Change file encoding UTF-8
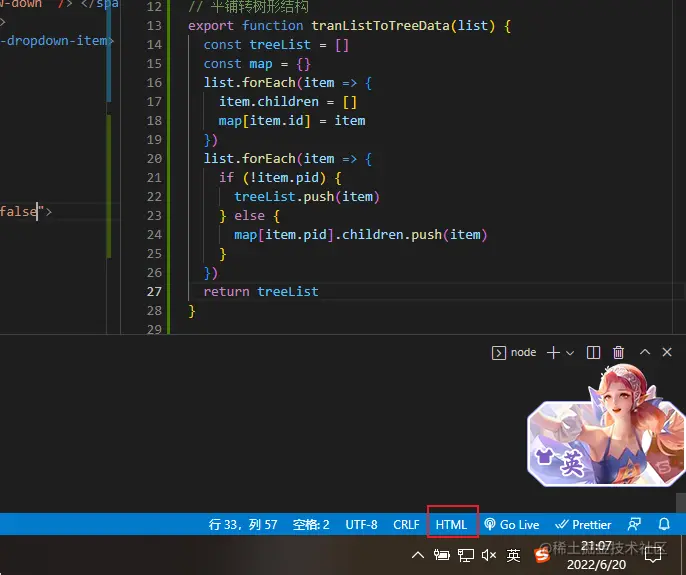The width and height of the screenshot is (686, 575). (361, 524)
